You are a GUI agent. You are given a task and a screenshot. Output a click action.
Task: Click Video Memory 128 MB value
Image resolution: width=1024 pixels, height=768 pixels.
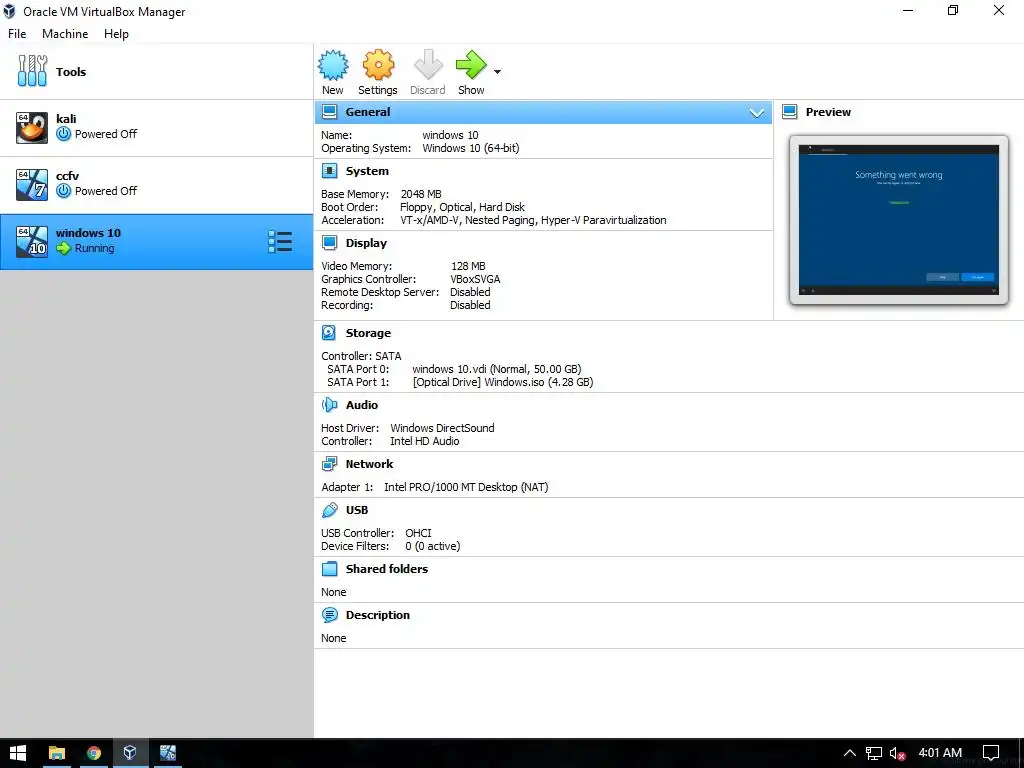468,266
